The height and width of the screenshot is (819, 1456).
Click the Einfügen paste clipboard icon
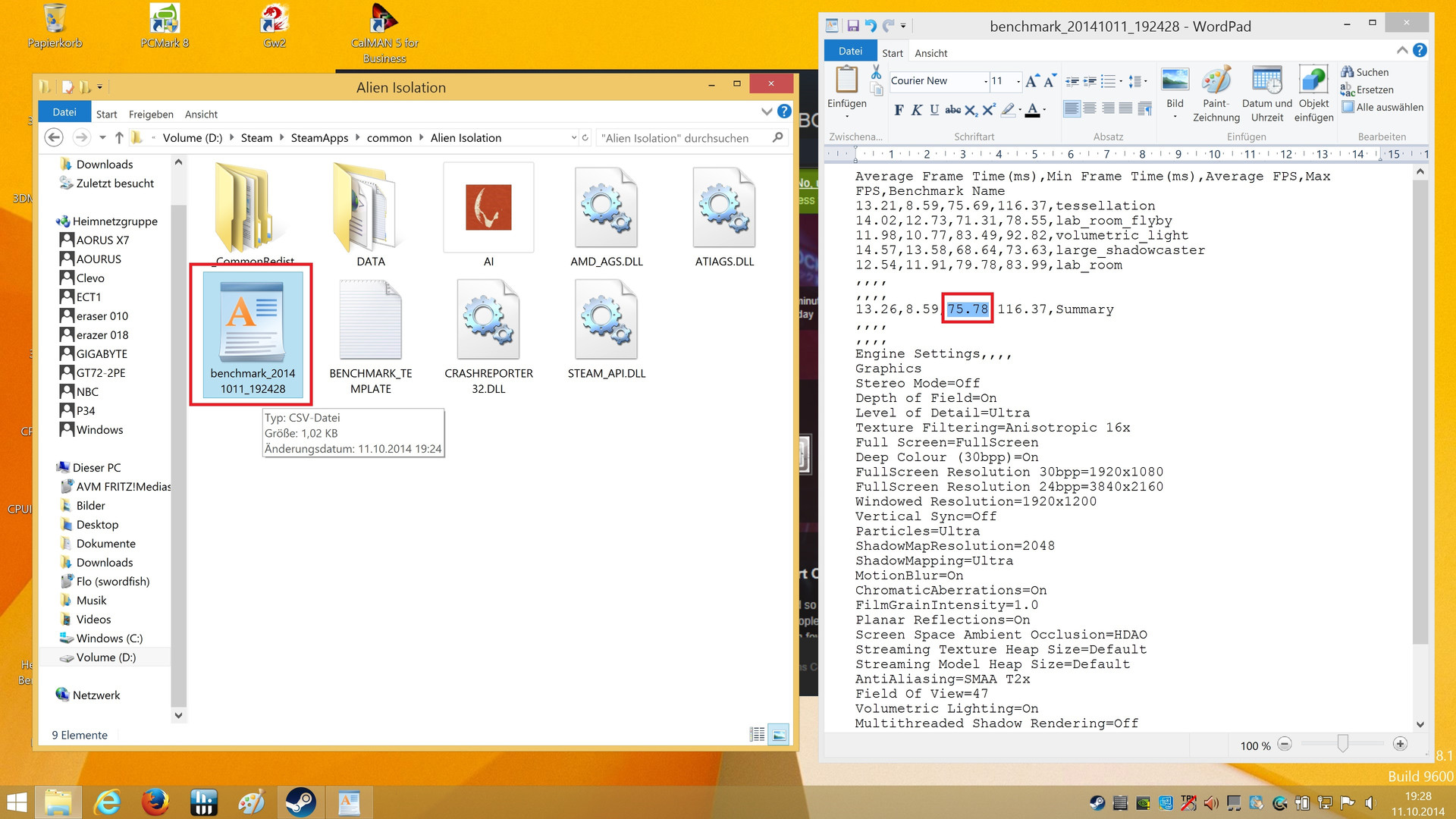pos(846,80)
